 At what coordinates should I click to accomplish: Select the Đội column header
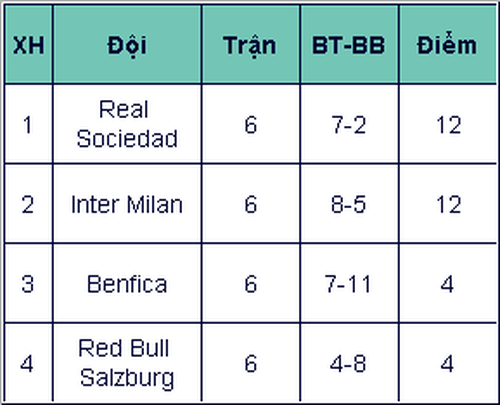[x=127, y=44]
